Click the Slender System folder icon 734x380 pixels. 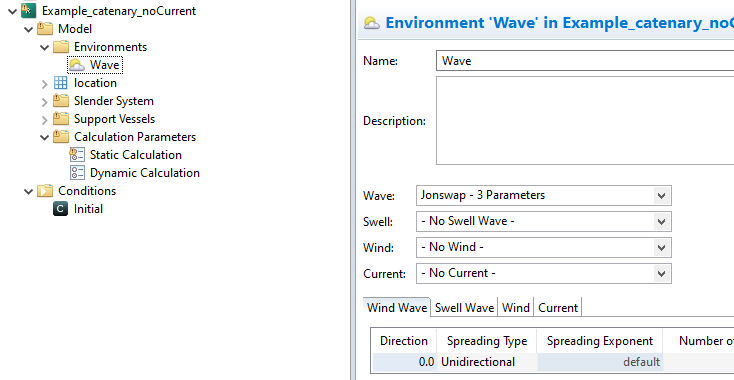tap(61, 101)
